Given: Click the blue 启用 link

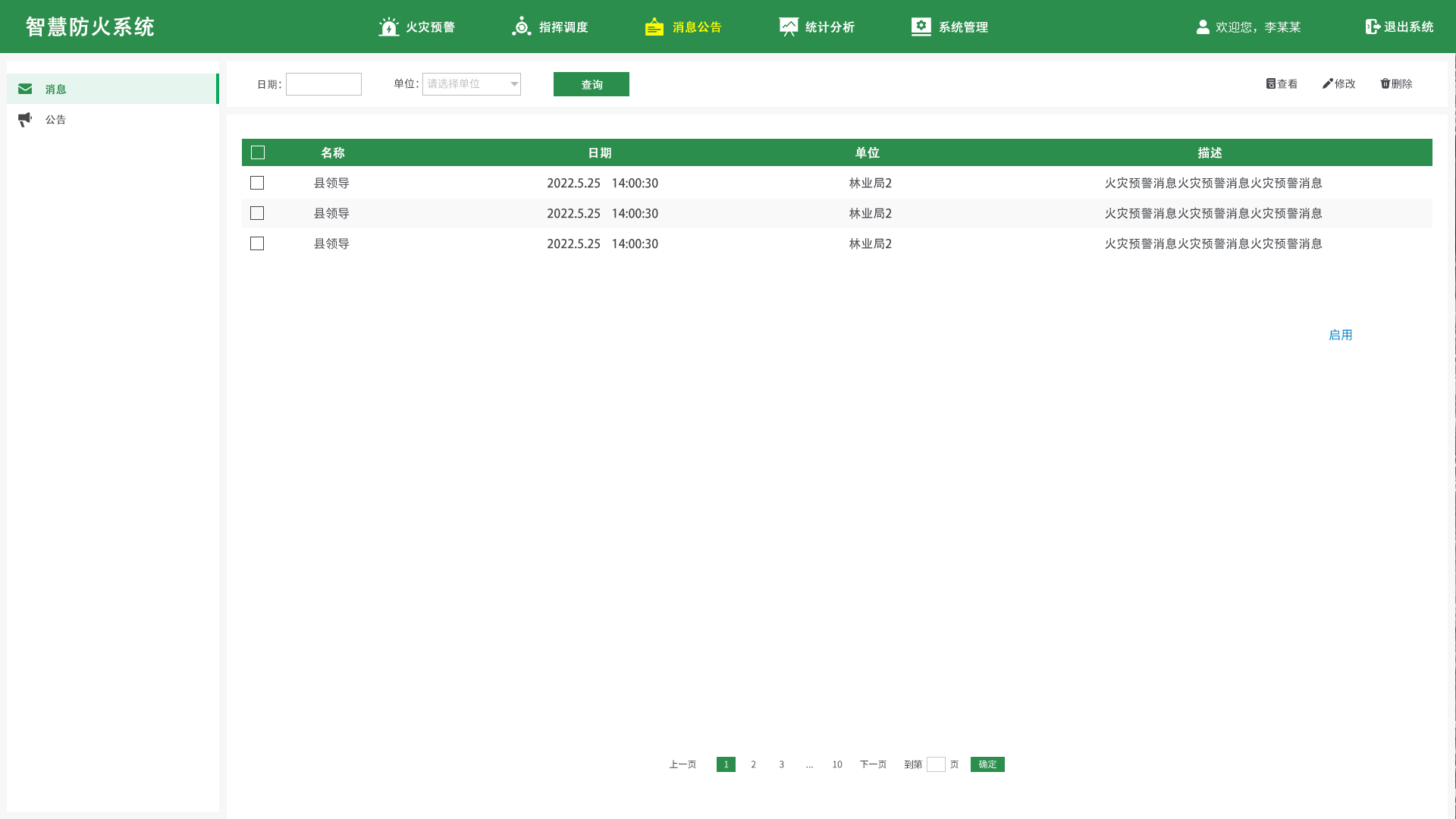Looking at the screenshot, I should 1340,335.
